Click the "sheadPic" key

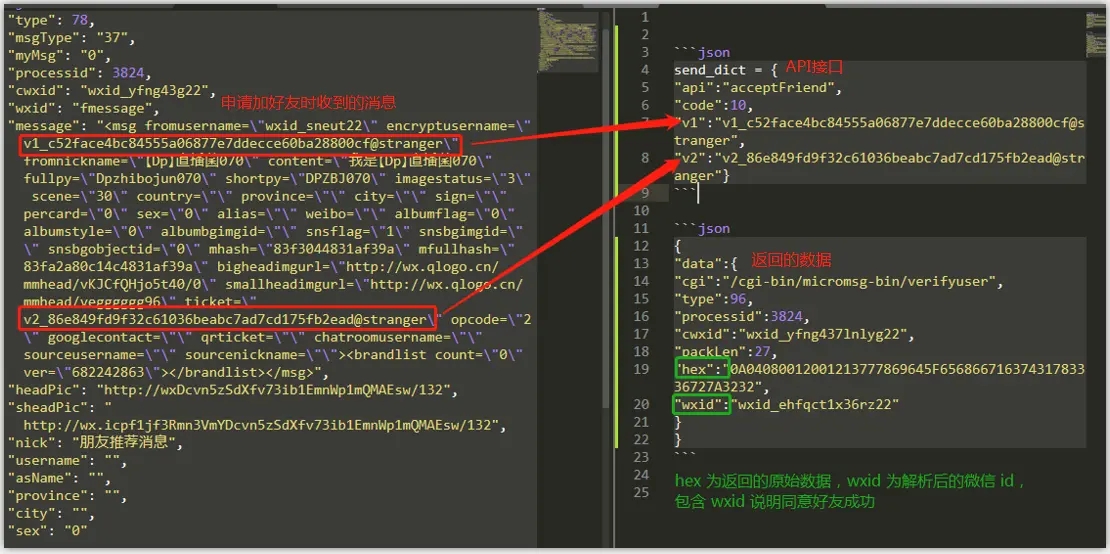pyautogui.click(x=47, y=408)
